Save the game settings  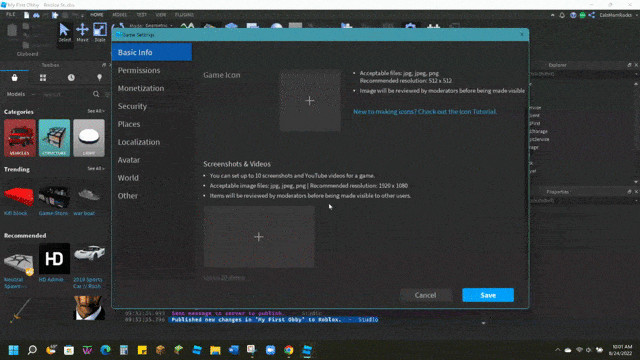click(488, 295)
